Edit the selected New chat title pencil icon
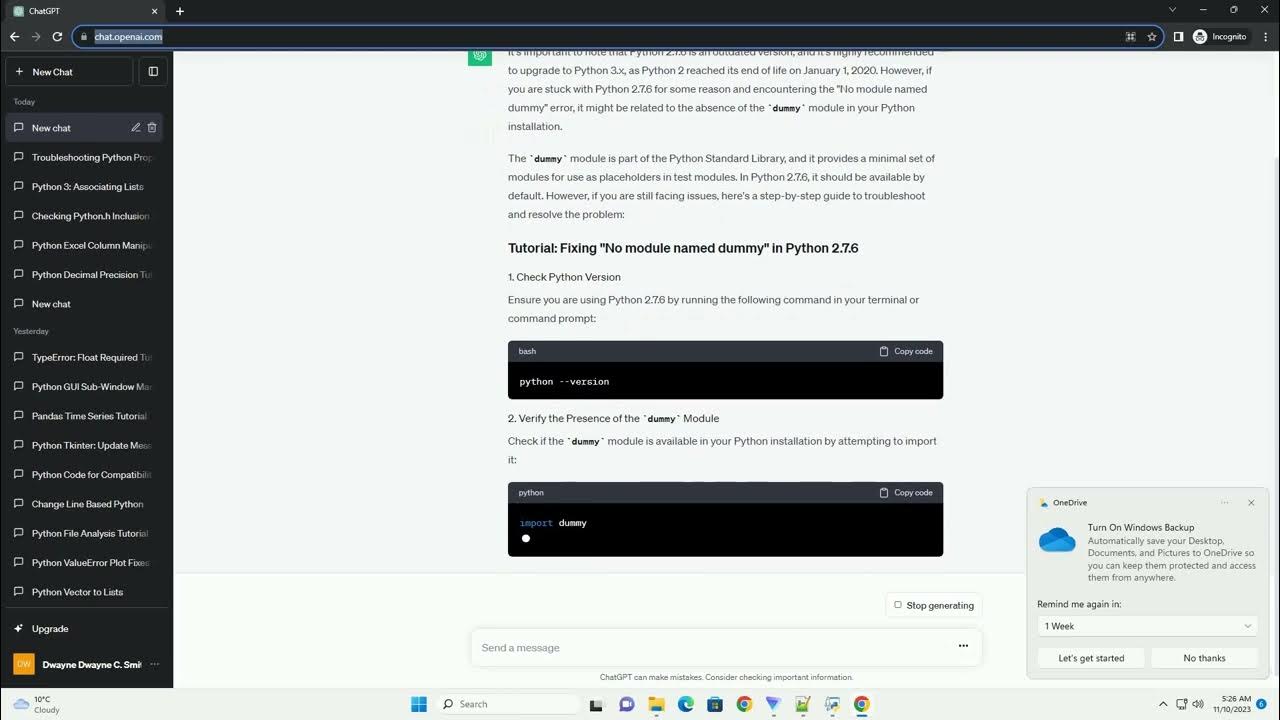 pos(136,128)
